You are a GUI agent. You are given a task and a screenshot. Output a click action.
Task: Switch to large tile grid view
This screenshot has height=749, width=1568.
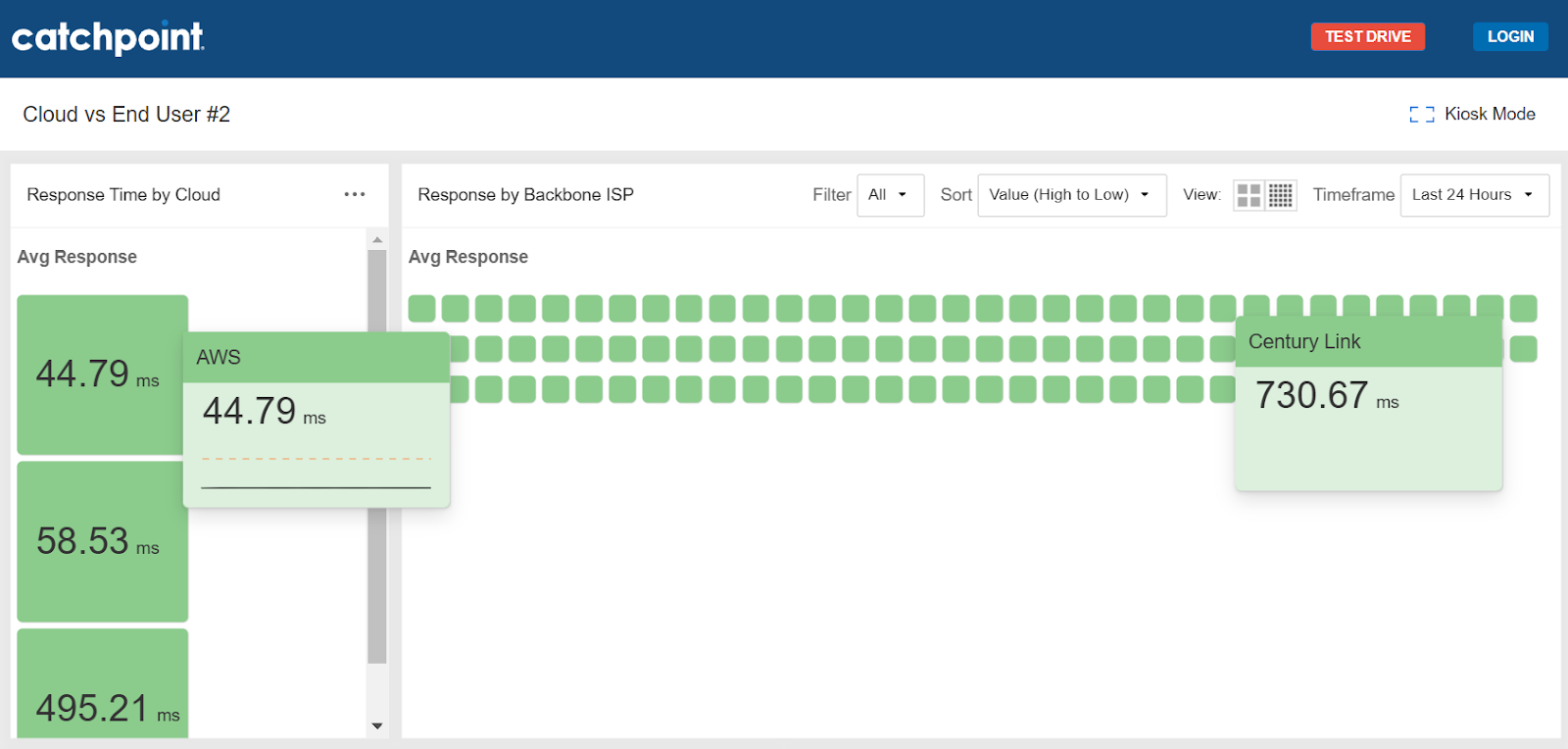coord(1249,195)
